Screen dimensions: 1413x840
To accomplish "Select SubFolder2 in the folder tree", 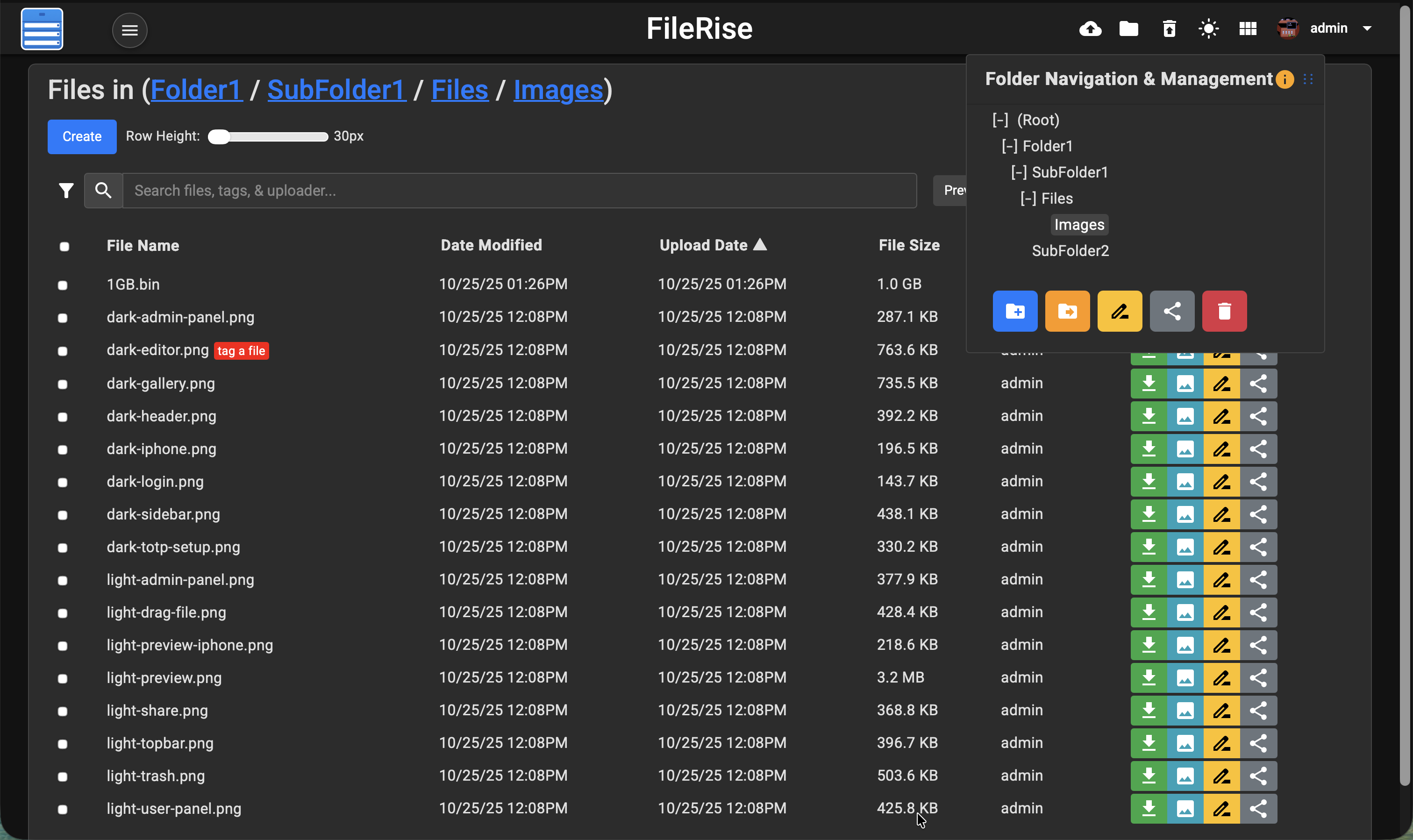I will coord(1070,251).
